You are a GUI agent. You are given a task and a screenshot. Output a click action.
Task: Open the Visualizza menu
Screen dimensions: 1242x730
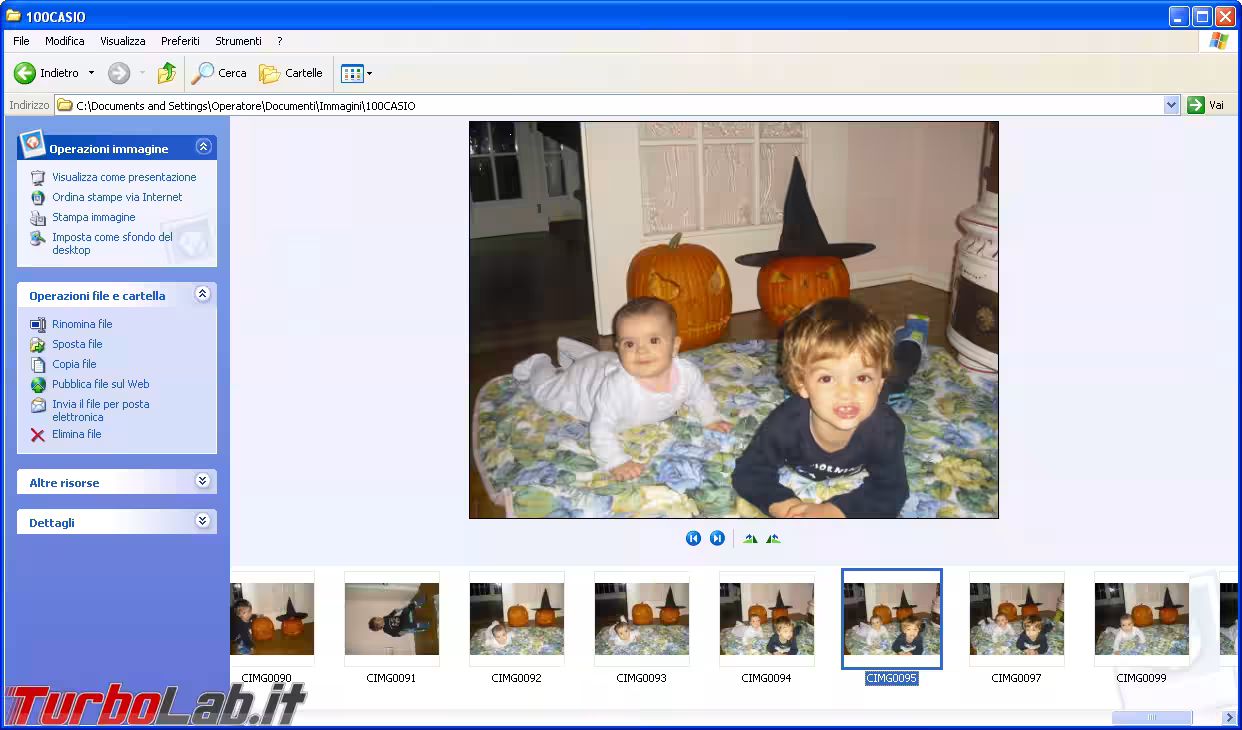(x=122, y=41)
